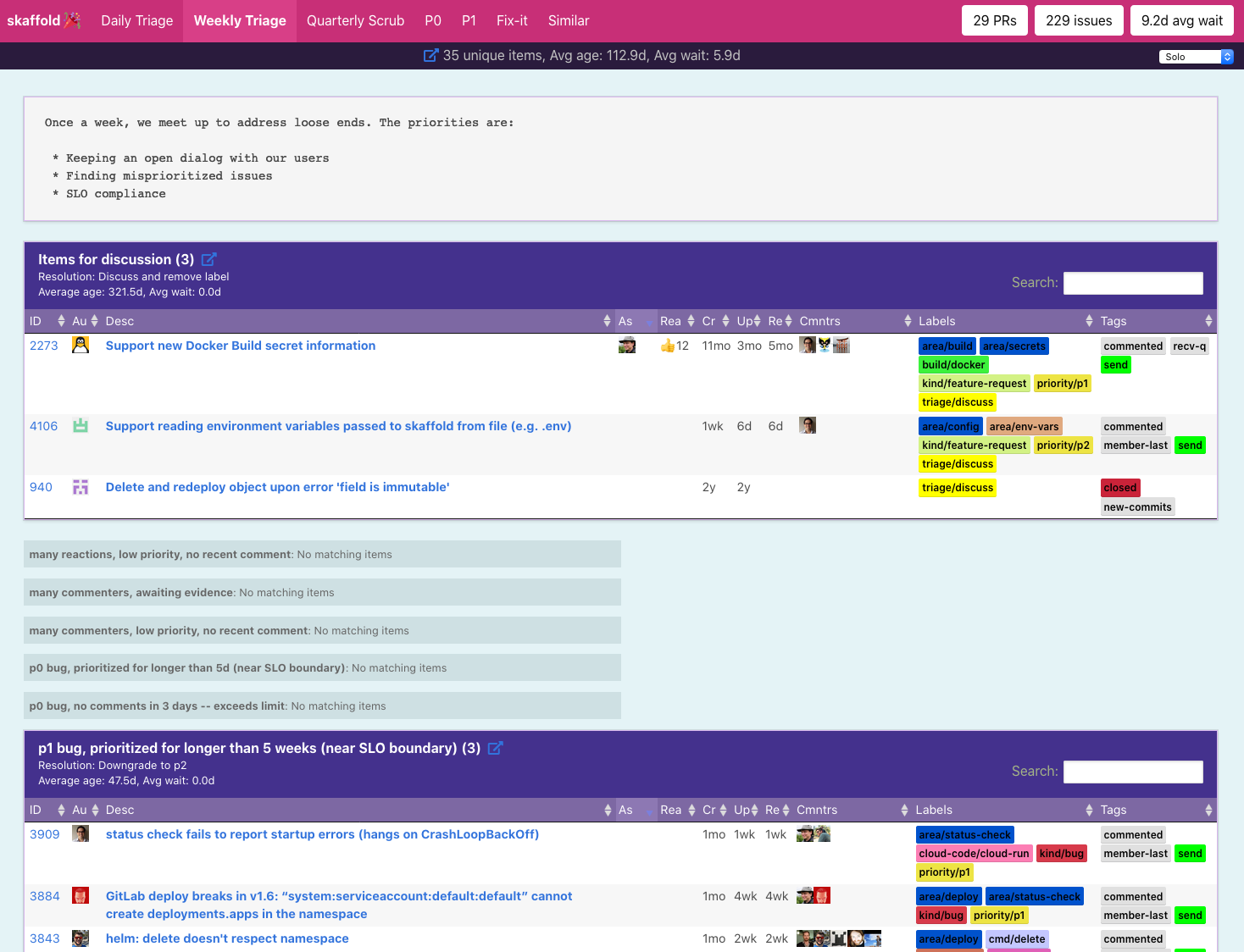This screenshot has height=952, width=1244.
Task: Sort p1 bug table by Labels column
Action: coord(1003,810)
